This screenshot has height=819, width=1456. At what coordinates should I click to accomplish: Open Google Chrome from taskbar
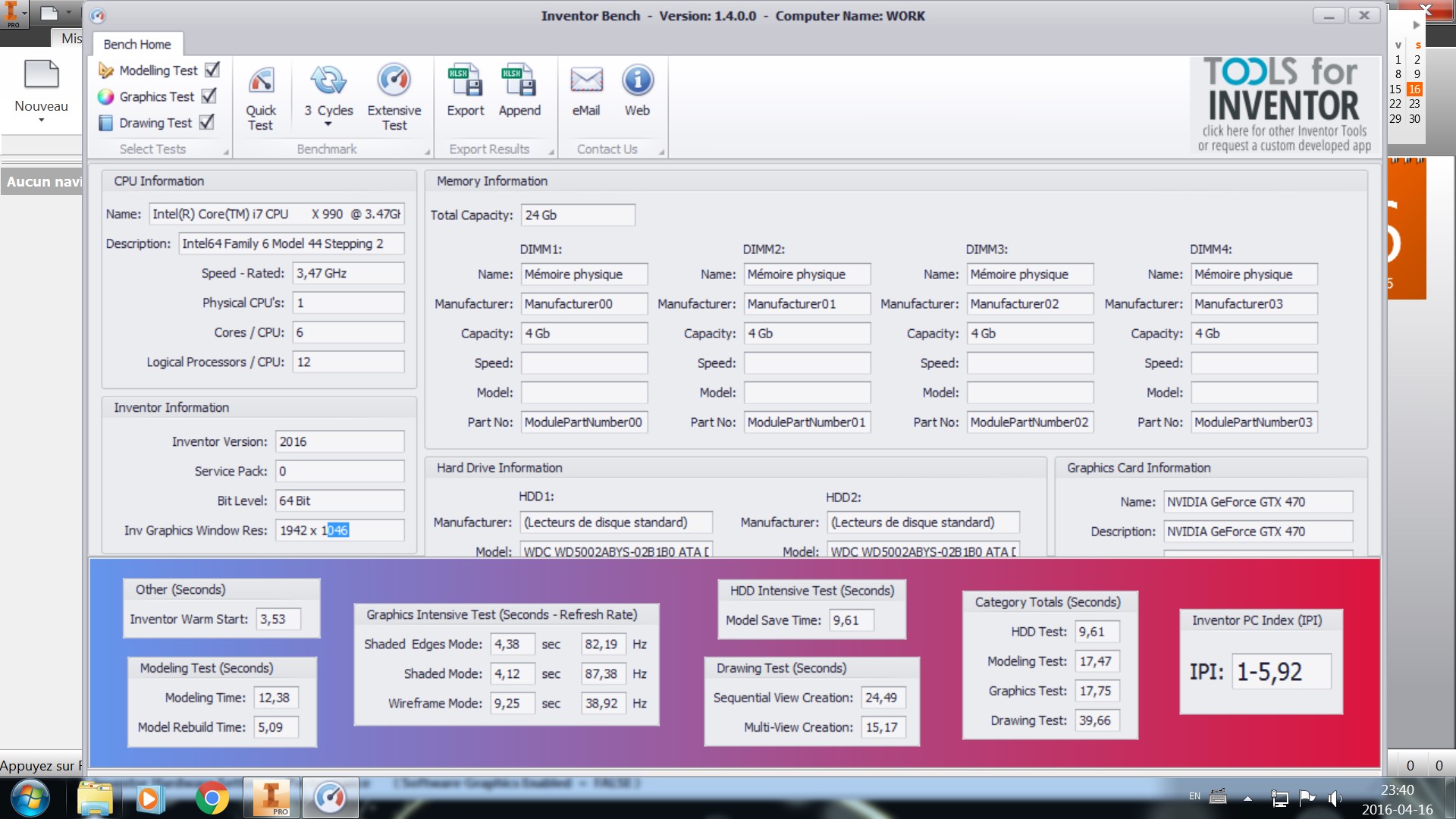point(212,799)
